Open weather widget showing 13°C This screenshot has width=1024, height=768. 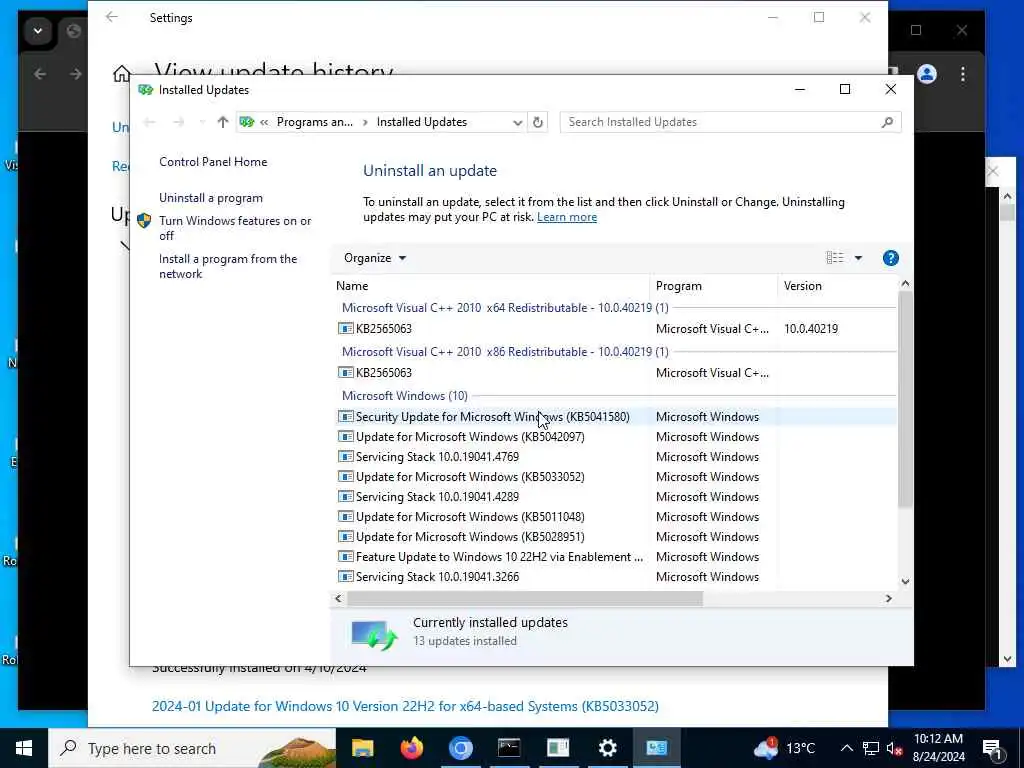coord(784,748)
